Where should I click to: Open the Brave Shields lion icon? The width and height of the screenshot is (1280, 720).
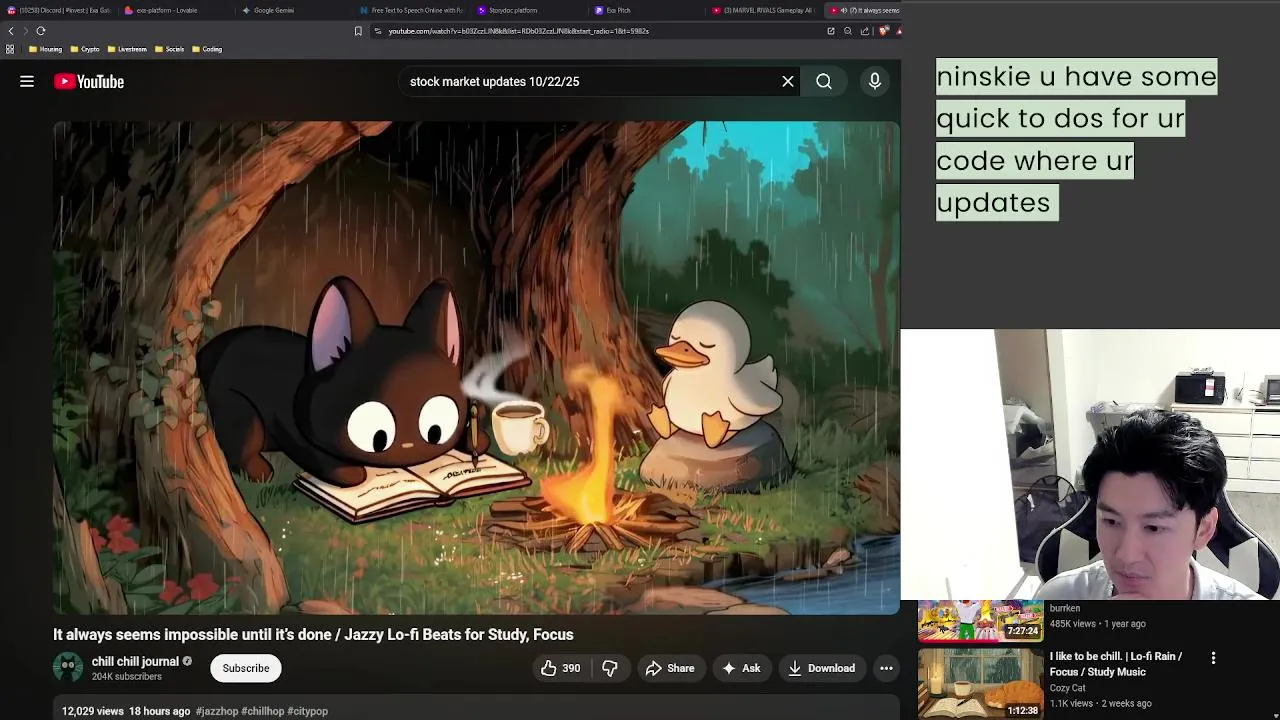883,31
